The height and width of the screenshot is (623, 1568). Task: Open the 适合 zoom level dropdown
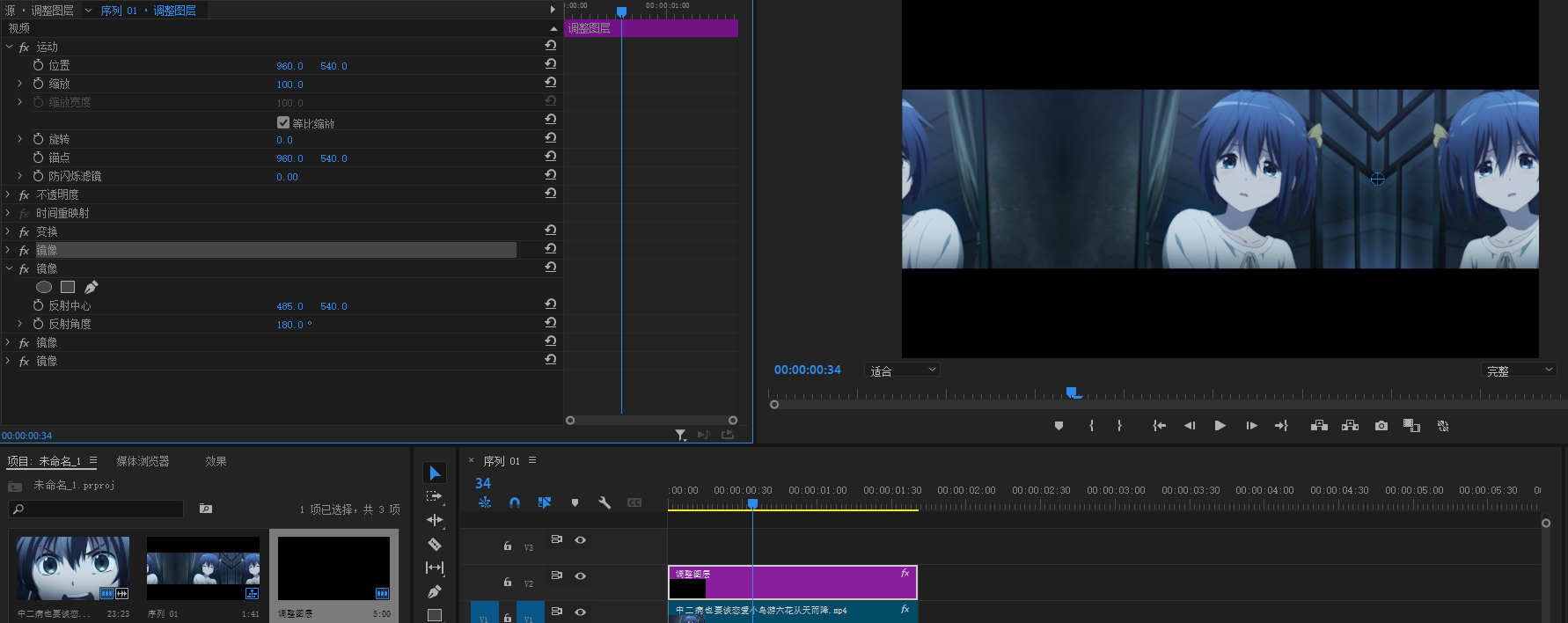903,370
